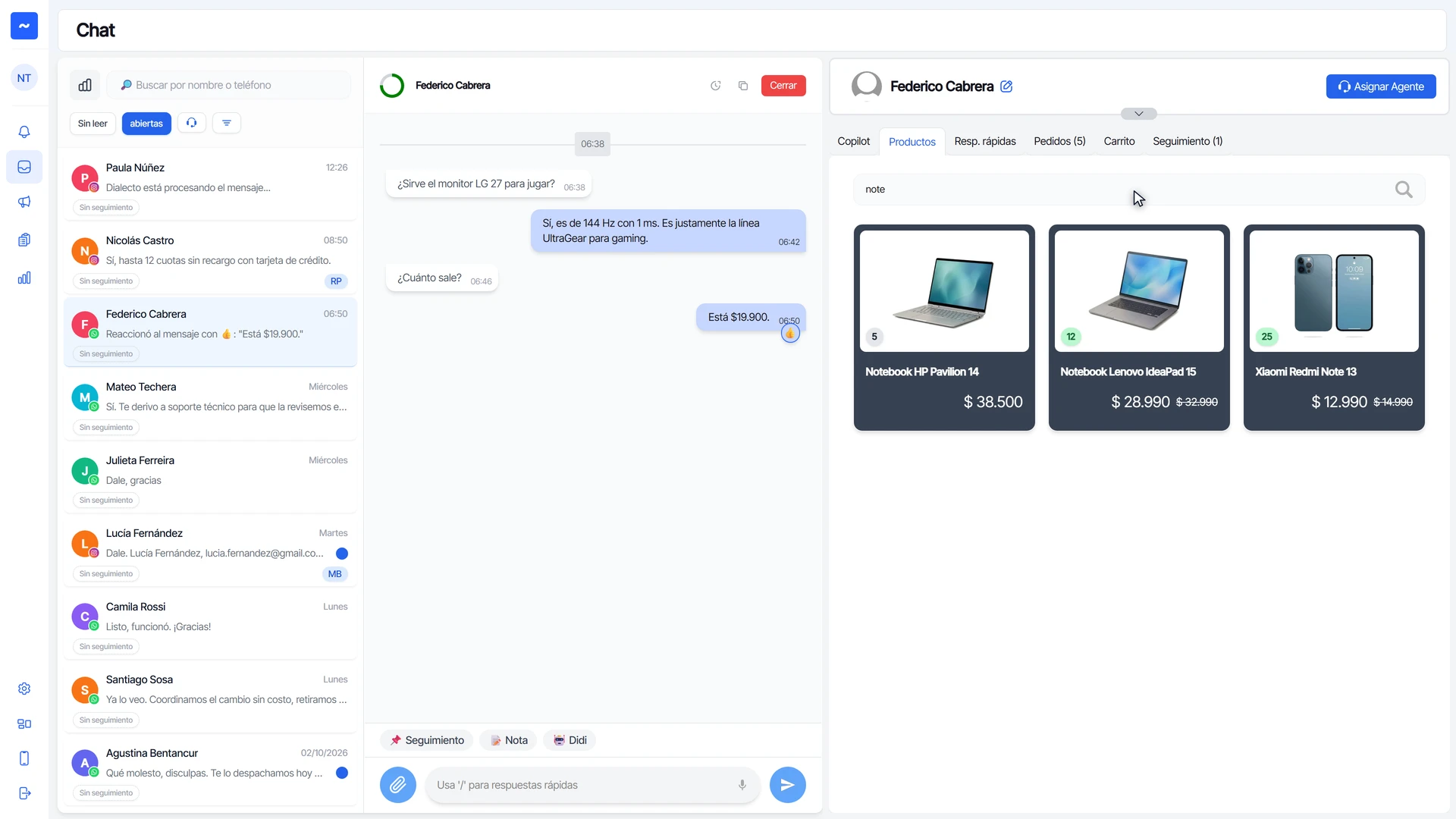Open the mobile phone icon in sidebar
The height and width of the screenshot is (819, 1456).
[24, 758]
